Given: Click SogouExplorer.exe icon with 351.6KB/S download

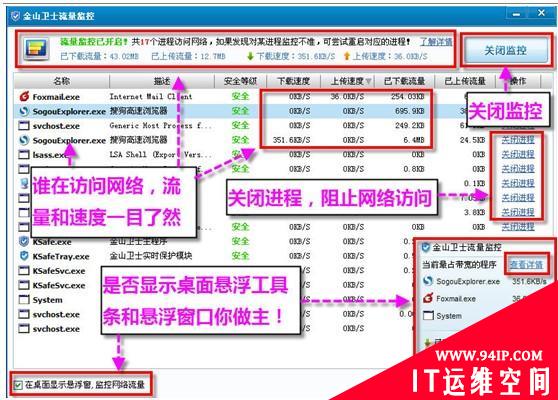Looking at the screenshot, I should [24, 140].
